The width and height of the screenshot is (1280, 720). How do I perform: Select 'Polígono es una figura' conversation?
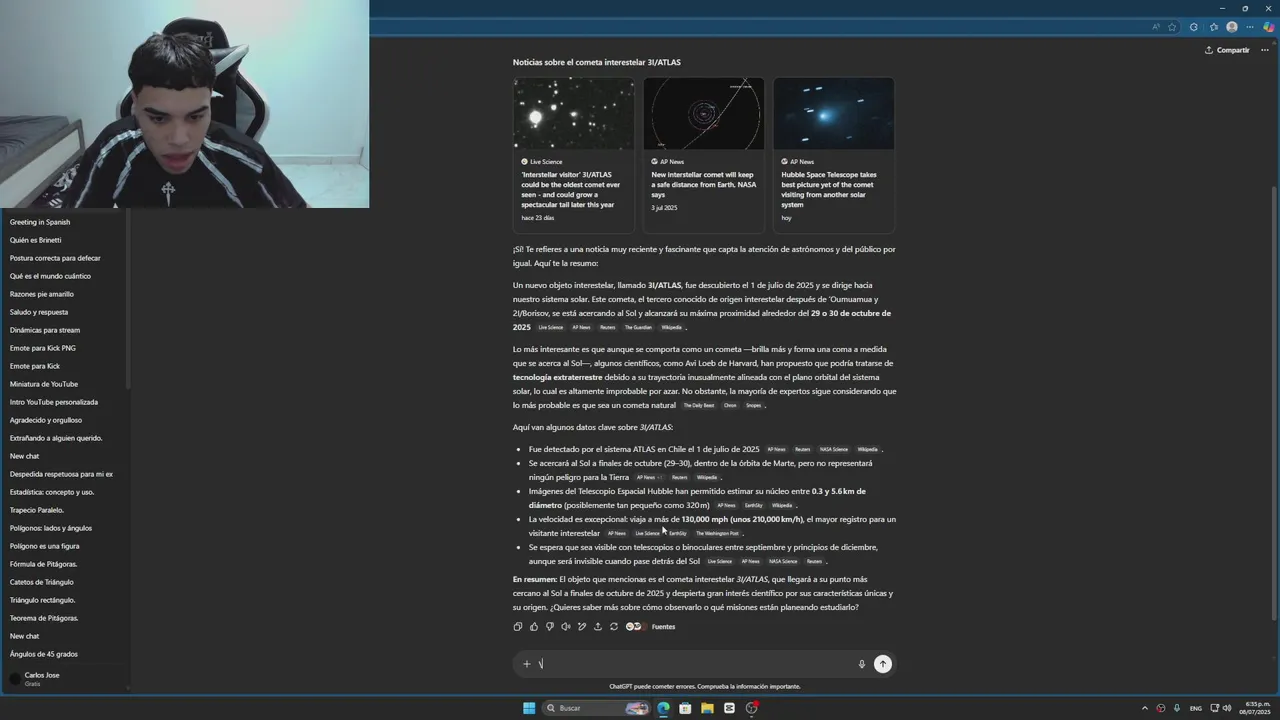tap(45, 546)
